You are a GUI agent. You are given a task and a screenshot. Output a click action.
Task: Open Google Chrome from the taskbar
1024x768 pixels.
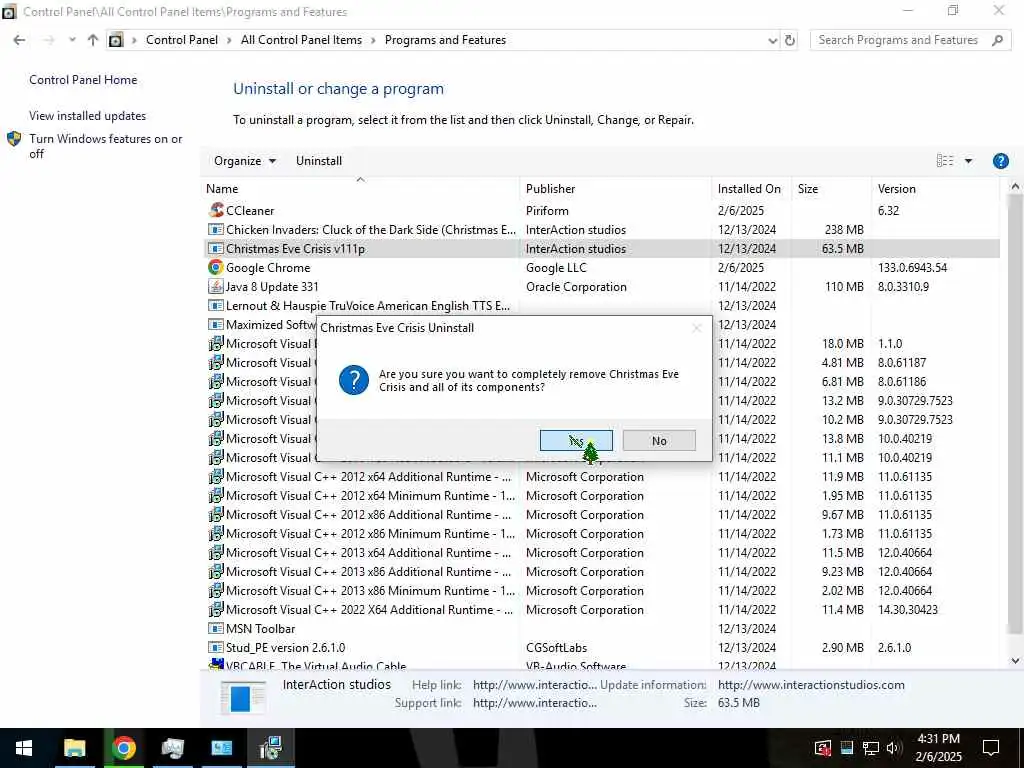pos(123,748)
